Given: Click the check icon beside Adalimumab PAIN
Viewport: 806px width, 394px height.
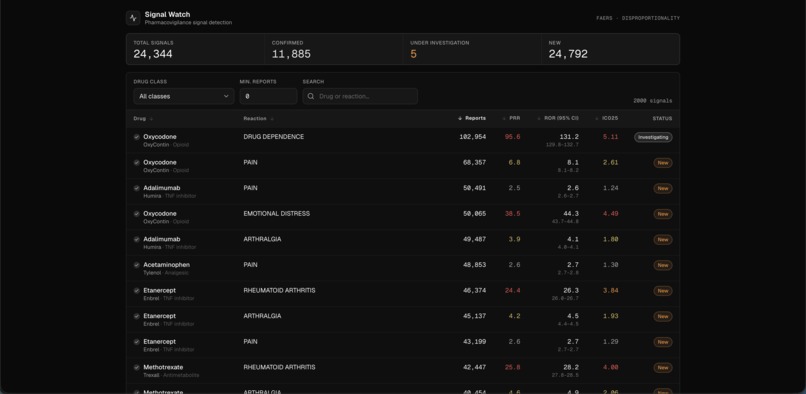Looking at the screenshot, I should (x=137, y=188).
